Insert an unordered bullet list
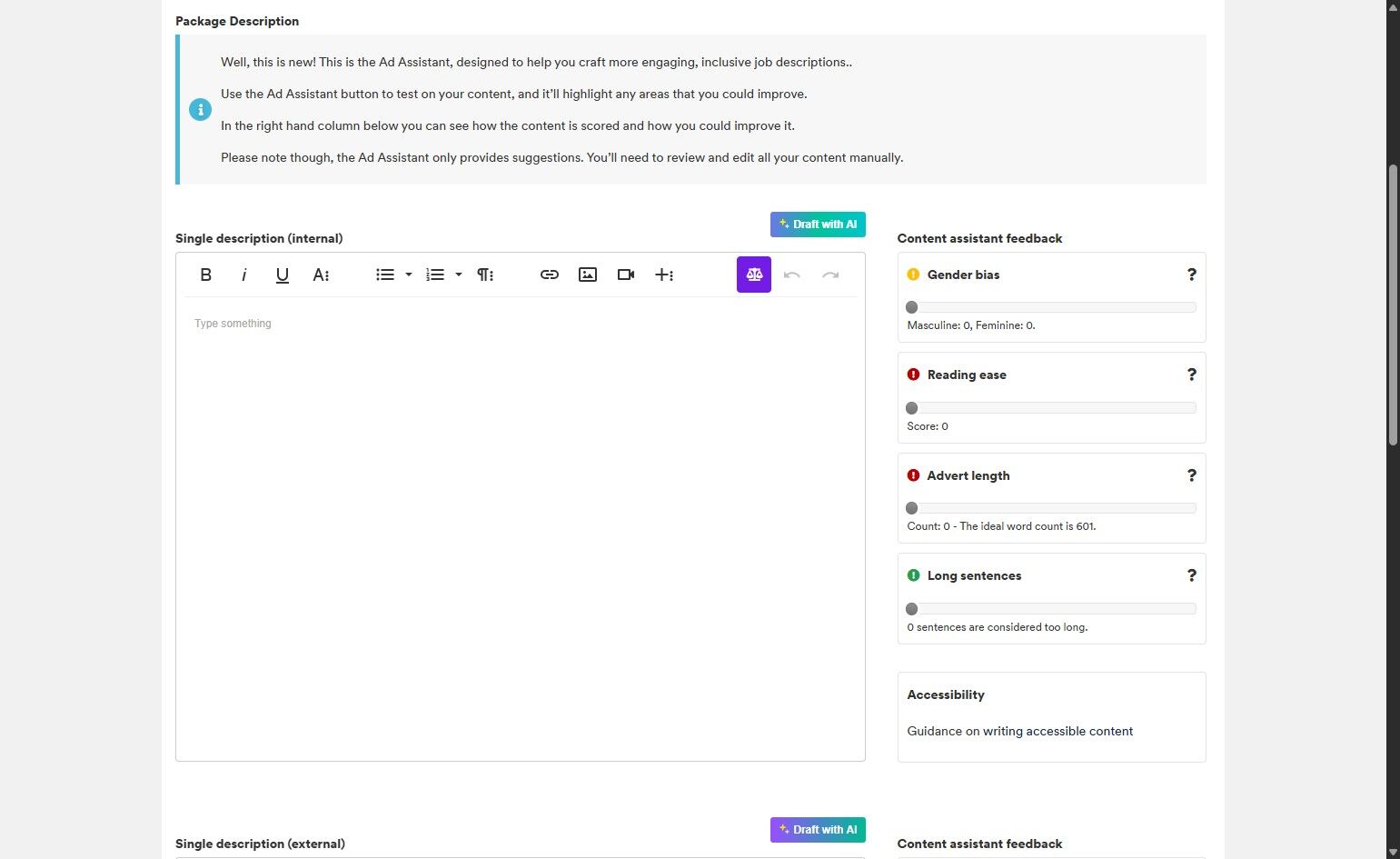The width and height of the screenshot is (1400, 859). (385, 275)
